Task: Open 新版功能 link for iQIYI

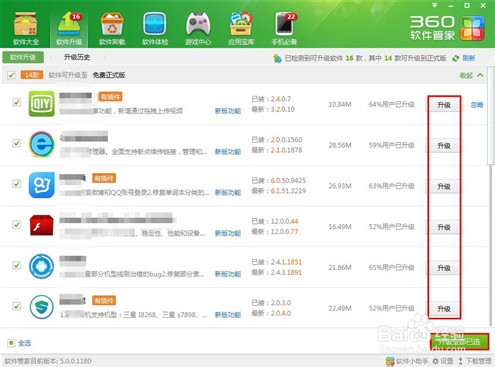Action: pos(228,111)
